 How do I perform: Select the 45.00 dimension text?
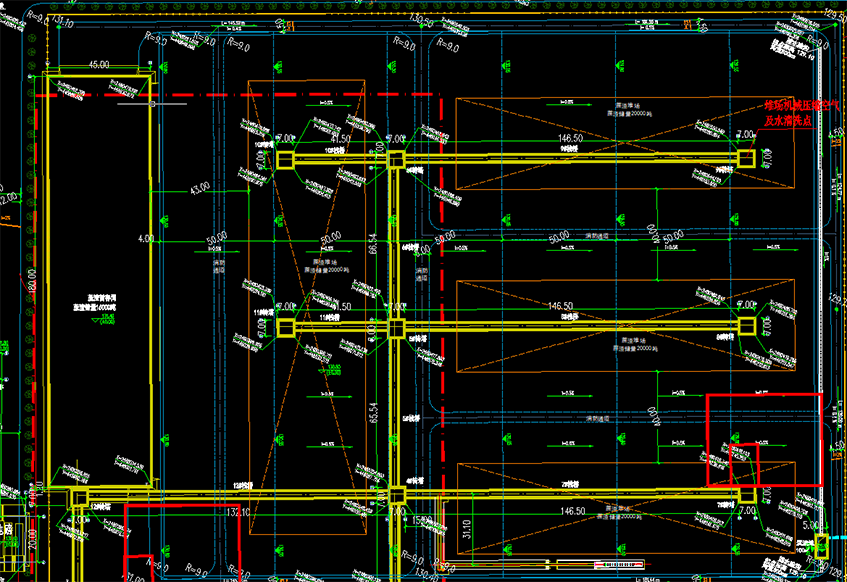tap(99, 65)
